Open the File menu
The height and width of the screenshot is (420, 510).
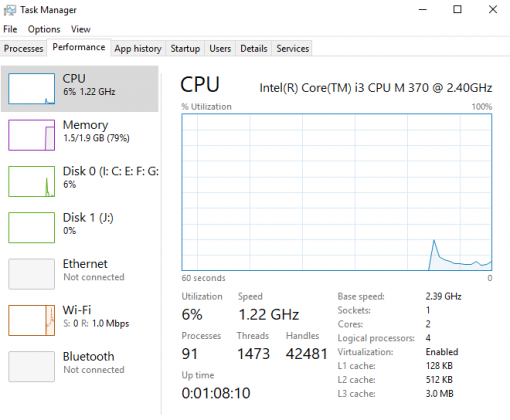(x=10, y=29)
